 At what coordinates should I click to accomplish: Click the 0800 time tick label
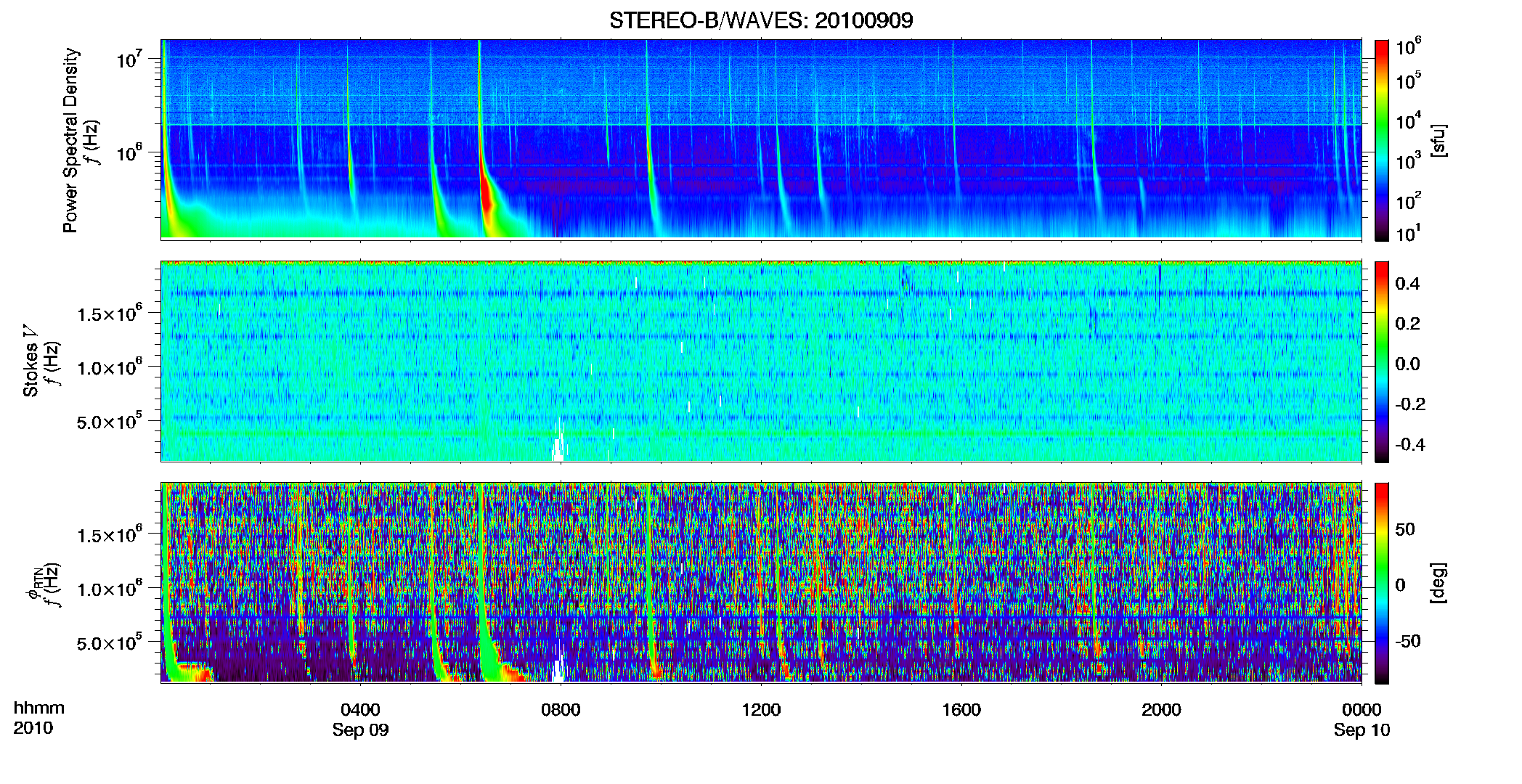coord(561,709)
